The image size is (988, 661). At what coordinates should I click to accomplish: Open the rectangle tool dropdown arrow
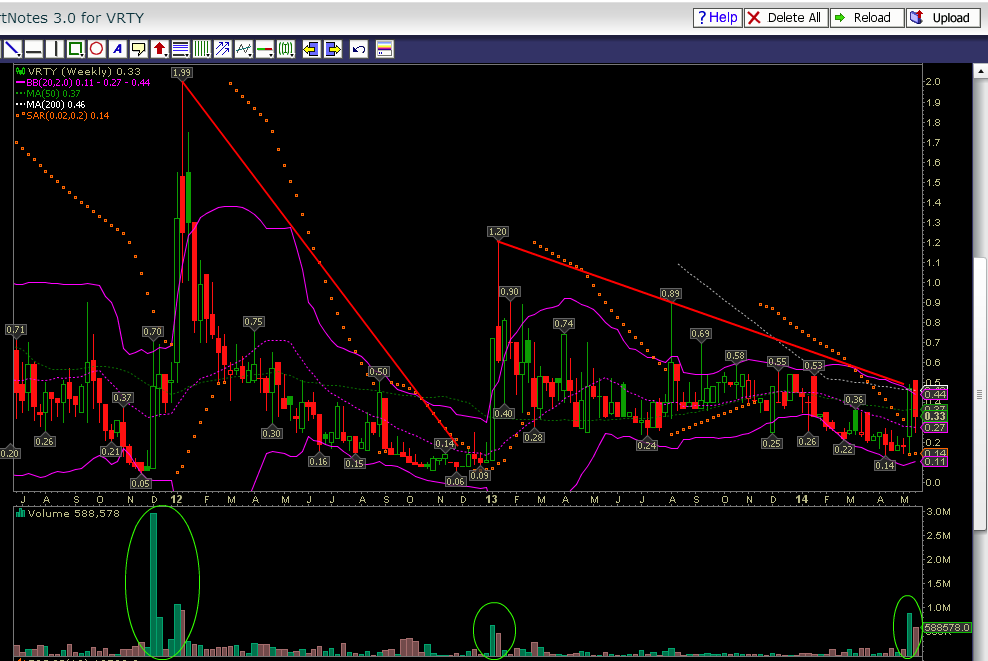(x=82, y=55)
